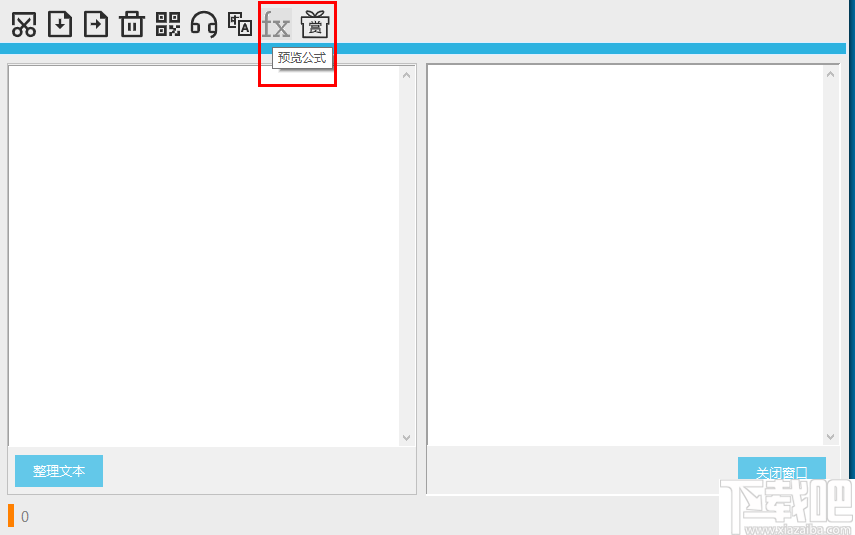Click the left pane vertical scrollbar track
The image size is (855, 535).
point(407,256)
